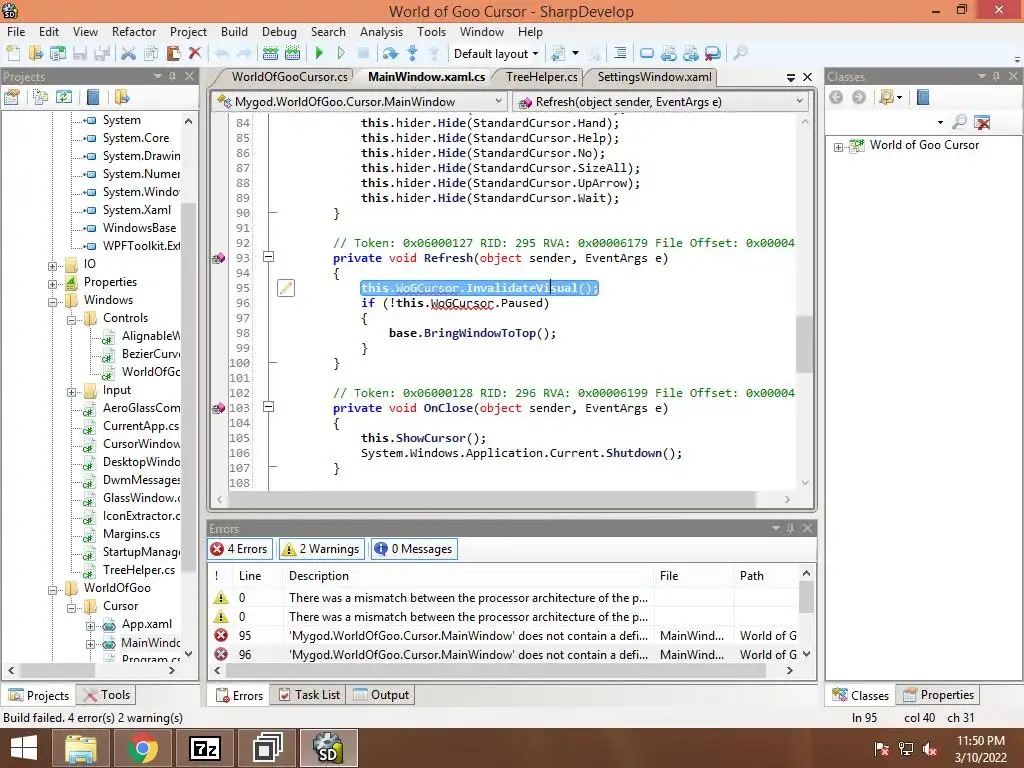Expand the IO folder node
The width and height of the screenshot is (1024, 768).
click(52, 266)
